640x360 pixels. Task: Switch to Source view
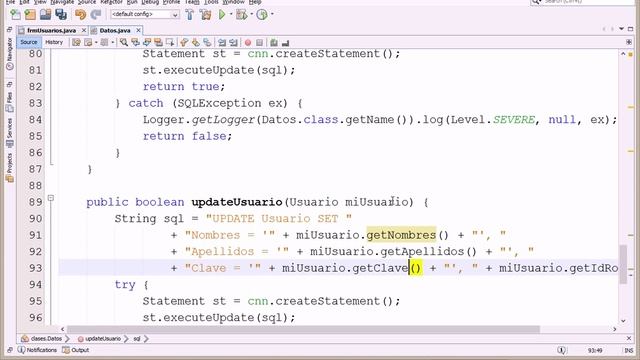coord(29,42)
